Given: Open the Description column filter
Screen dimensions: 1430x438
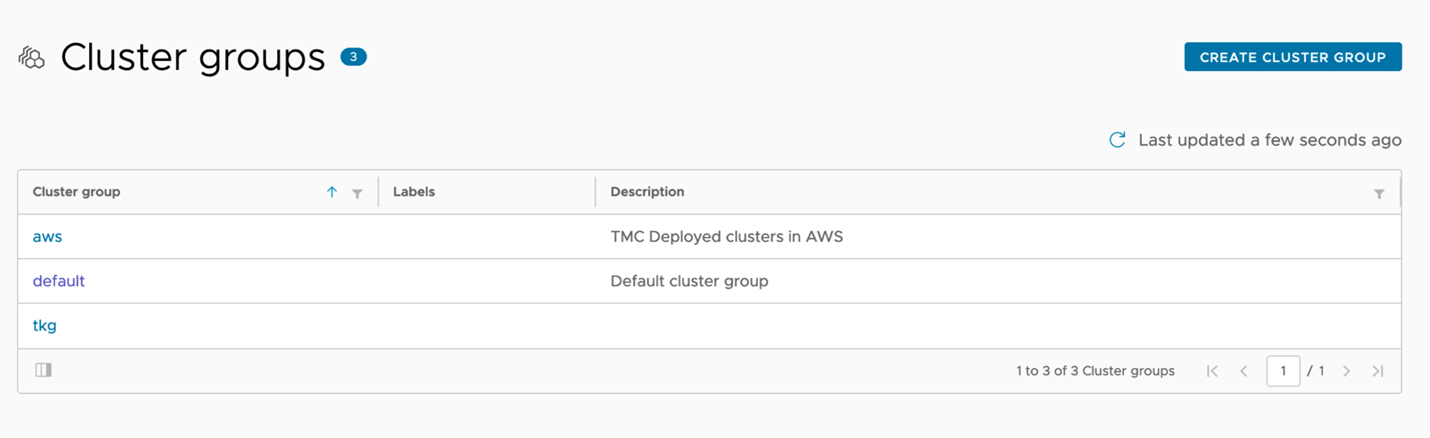Looking at the screenshot, I should [x=1379, y=193].
